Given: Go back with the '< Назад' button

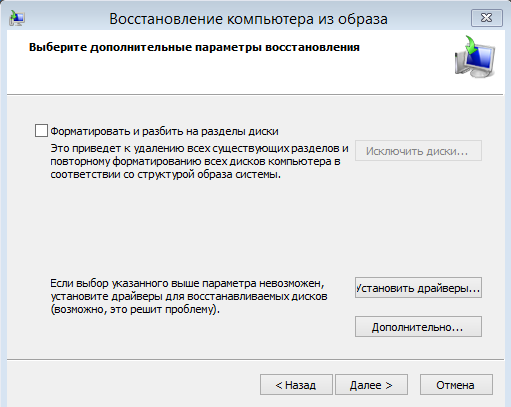Looking at the screenshot, I should click(296, 385).
